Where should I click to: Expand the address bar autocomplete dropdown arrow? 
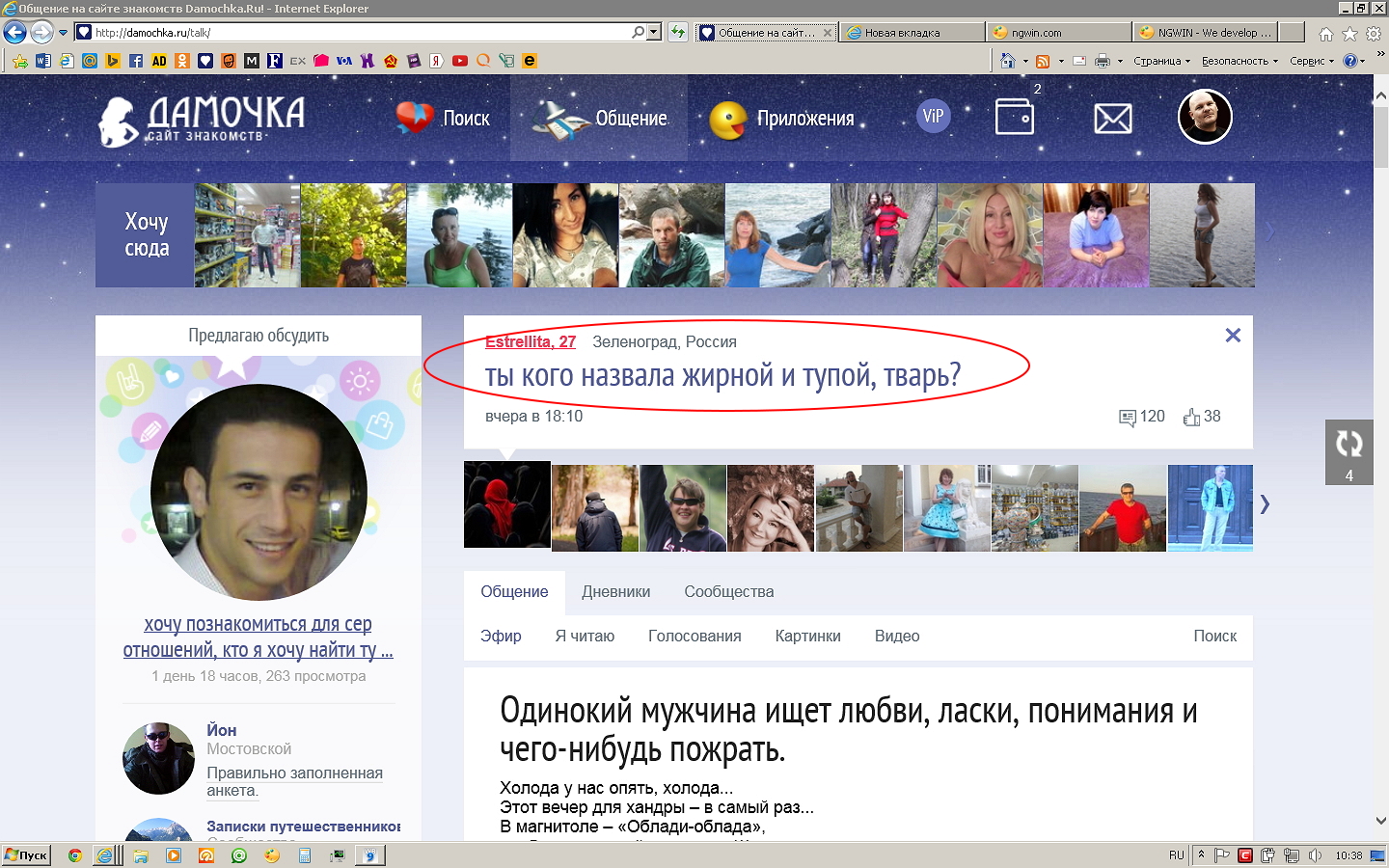pos(654,32)
